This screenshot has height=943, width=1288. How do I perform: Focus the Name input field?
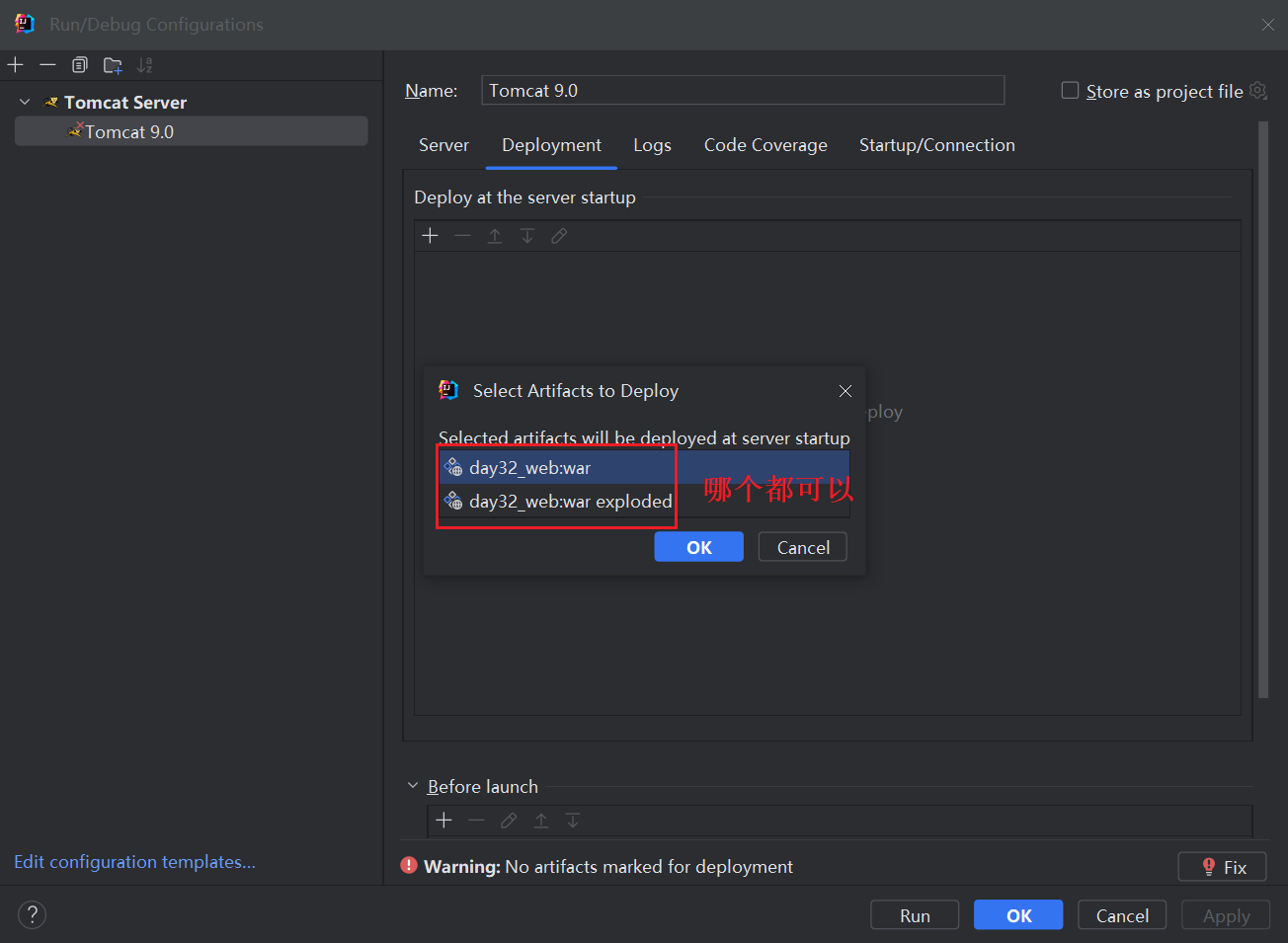743,90
